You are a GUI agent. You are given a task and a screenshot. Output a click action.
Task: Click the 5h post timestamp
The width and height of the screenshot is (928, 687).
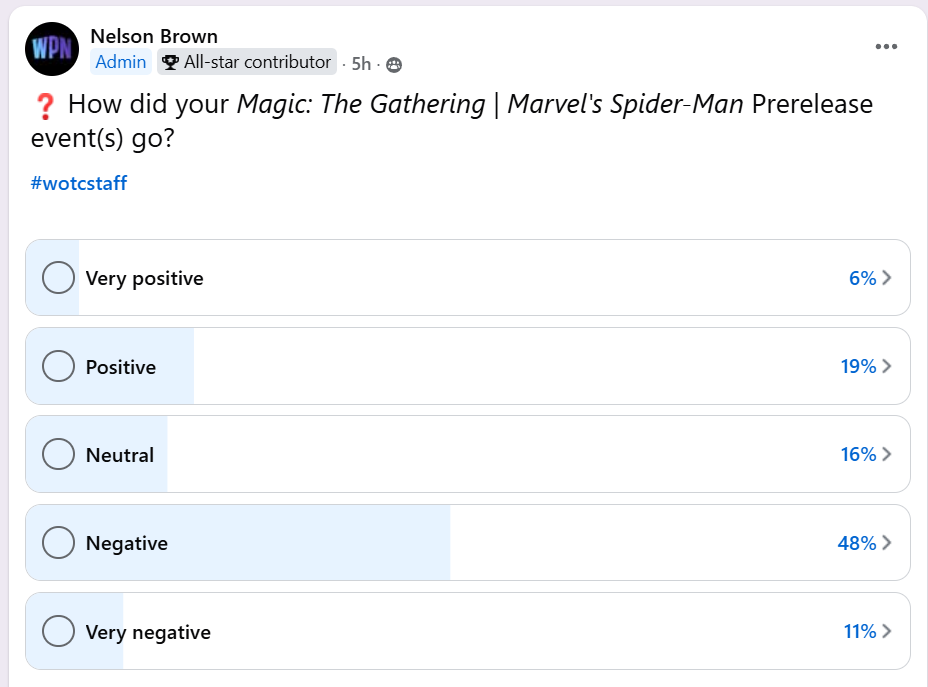tap(361, 65)
